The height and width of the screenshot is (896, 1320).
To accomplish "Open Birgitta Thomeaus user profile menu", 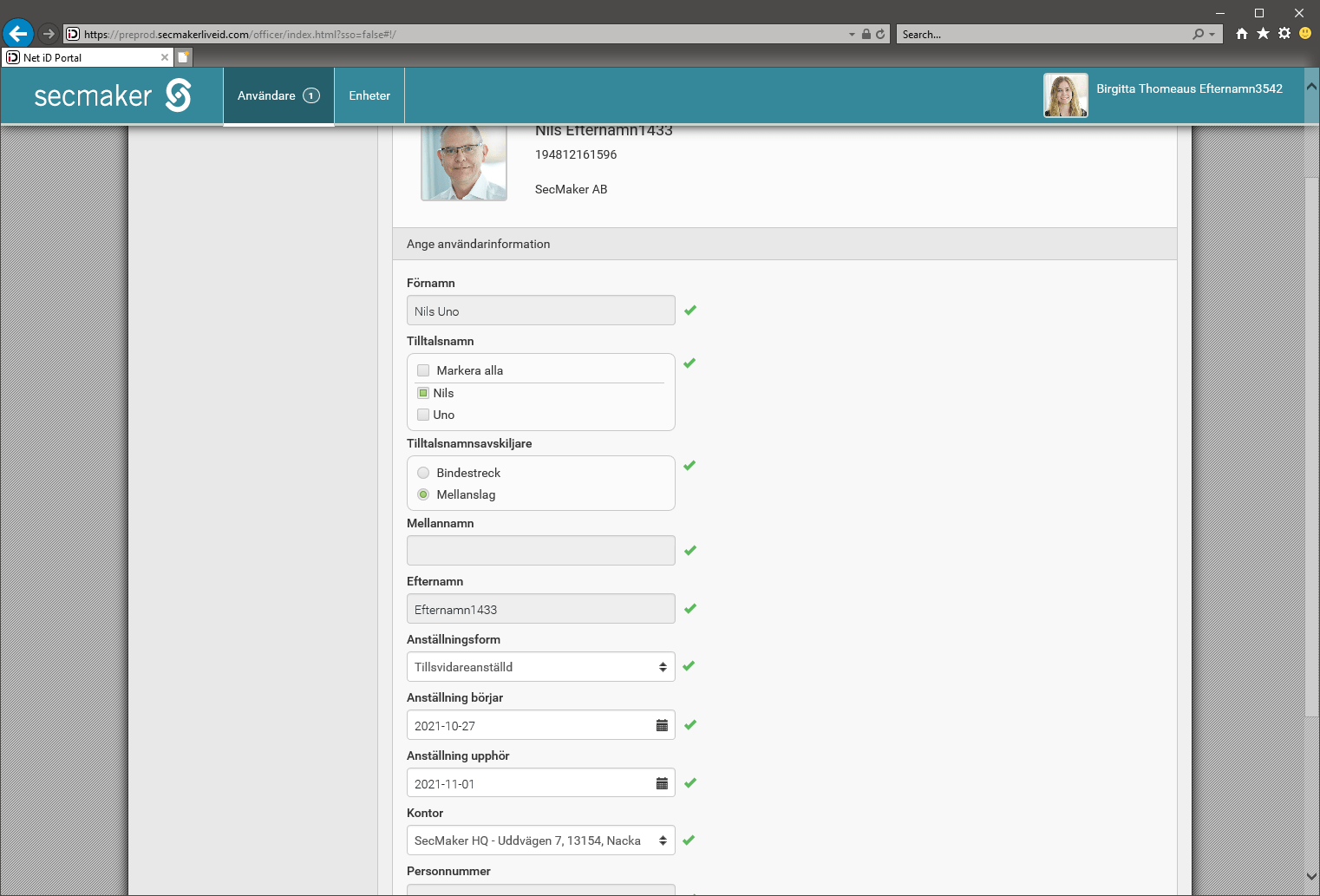I will tap(1163, 95).
